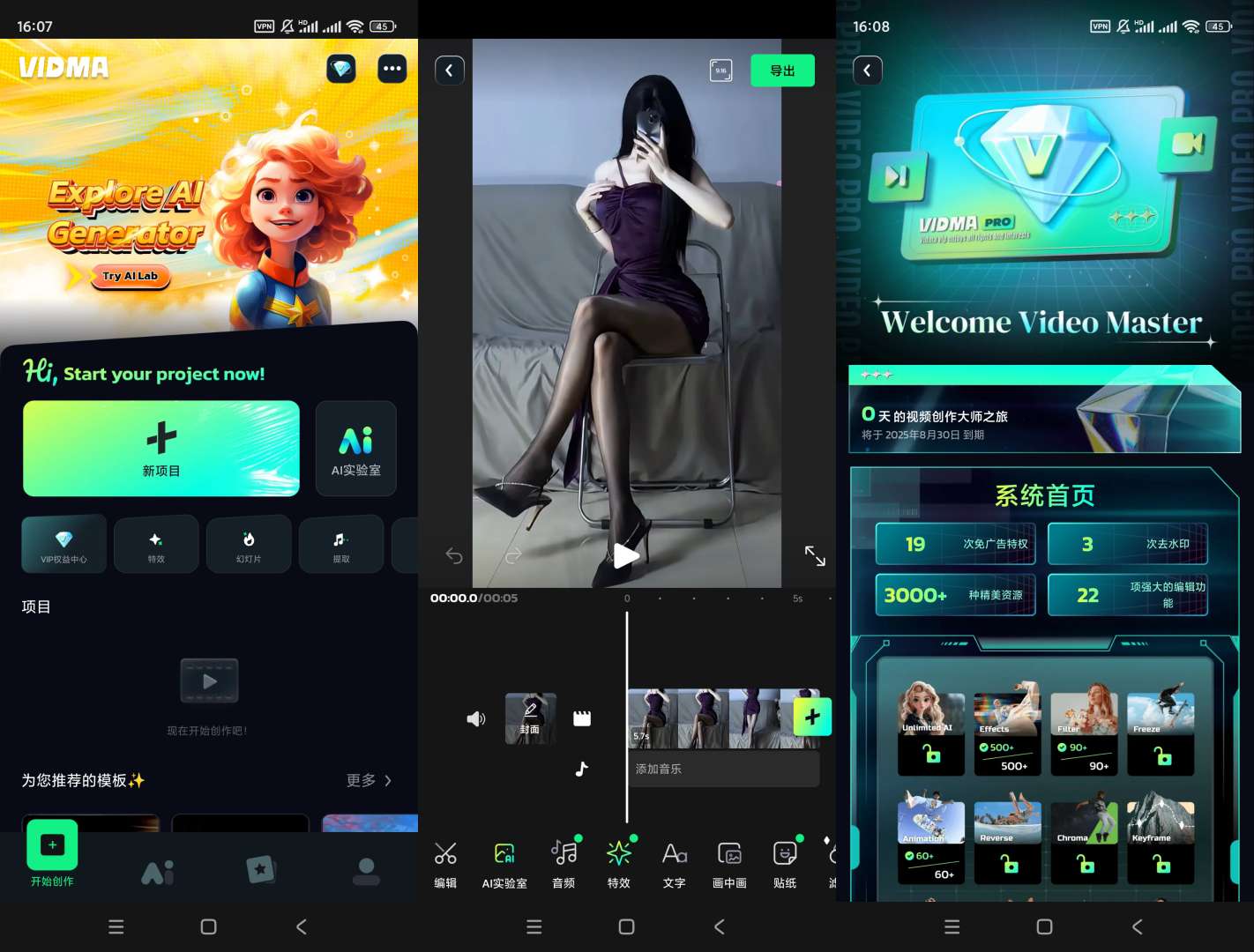Open the Animation 60+ feature card

click(x=931, y=838)
